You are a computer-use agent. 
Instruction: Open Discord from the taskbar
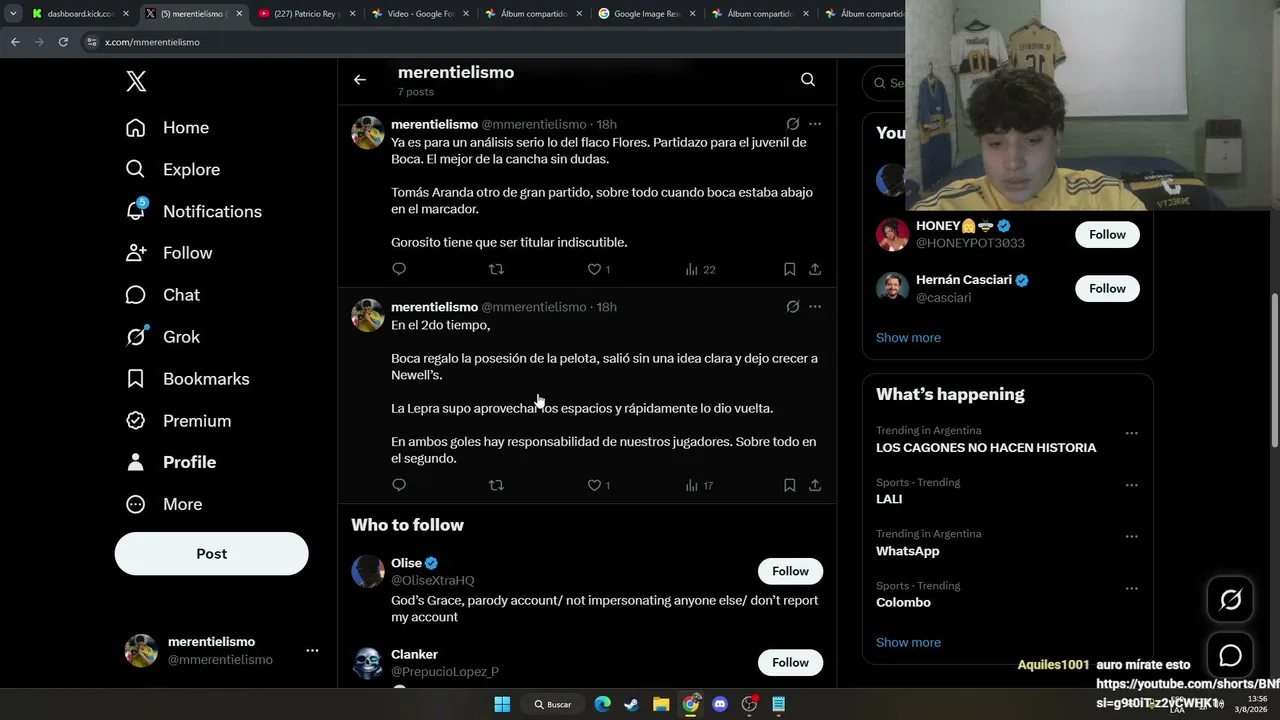(x=720, y=704)
